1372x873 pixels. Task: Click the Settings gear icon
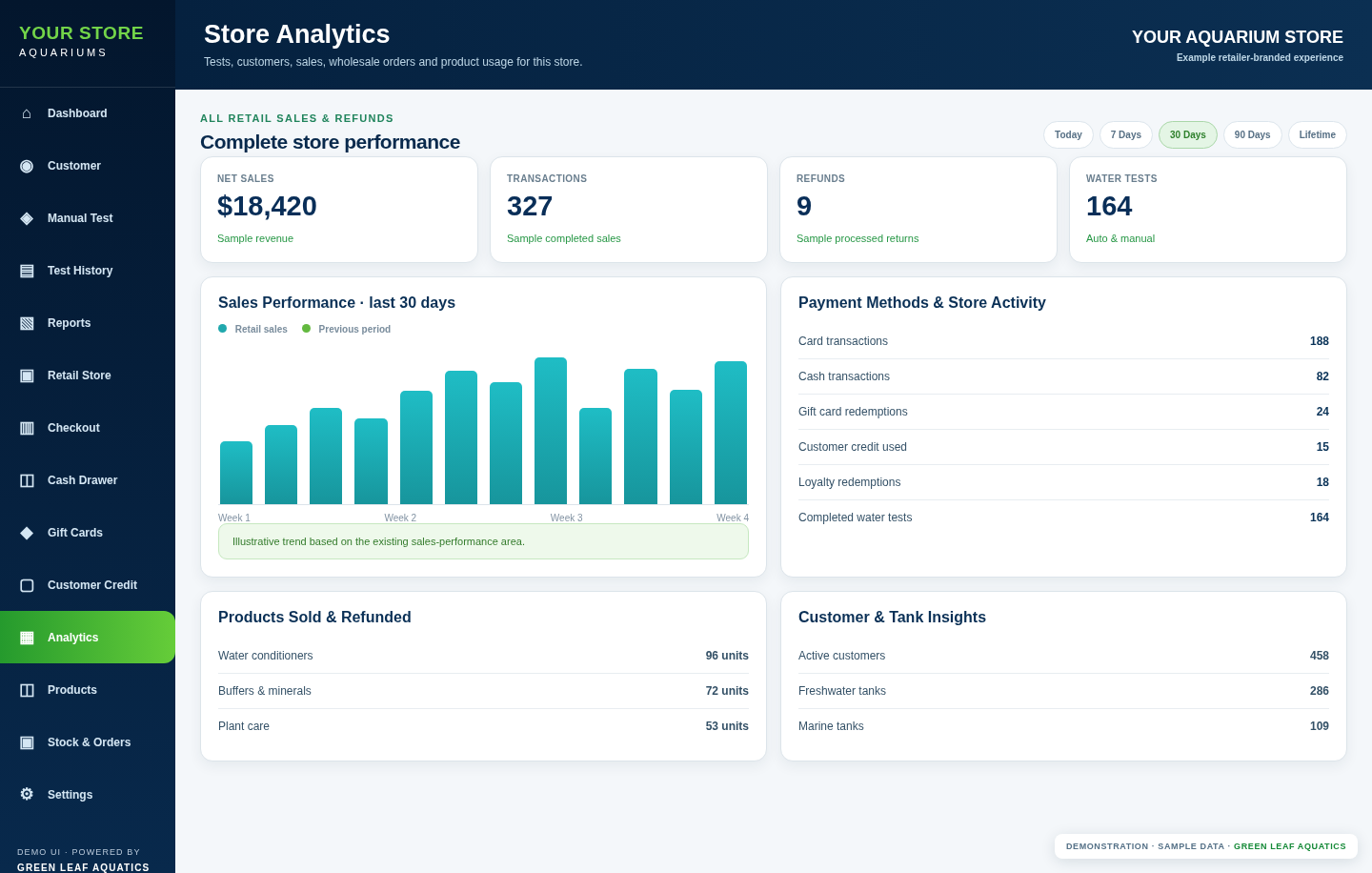coord(27,795)
